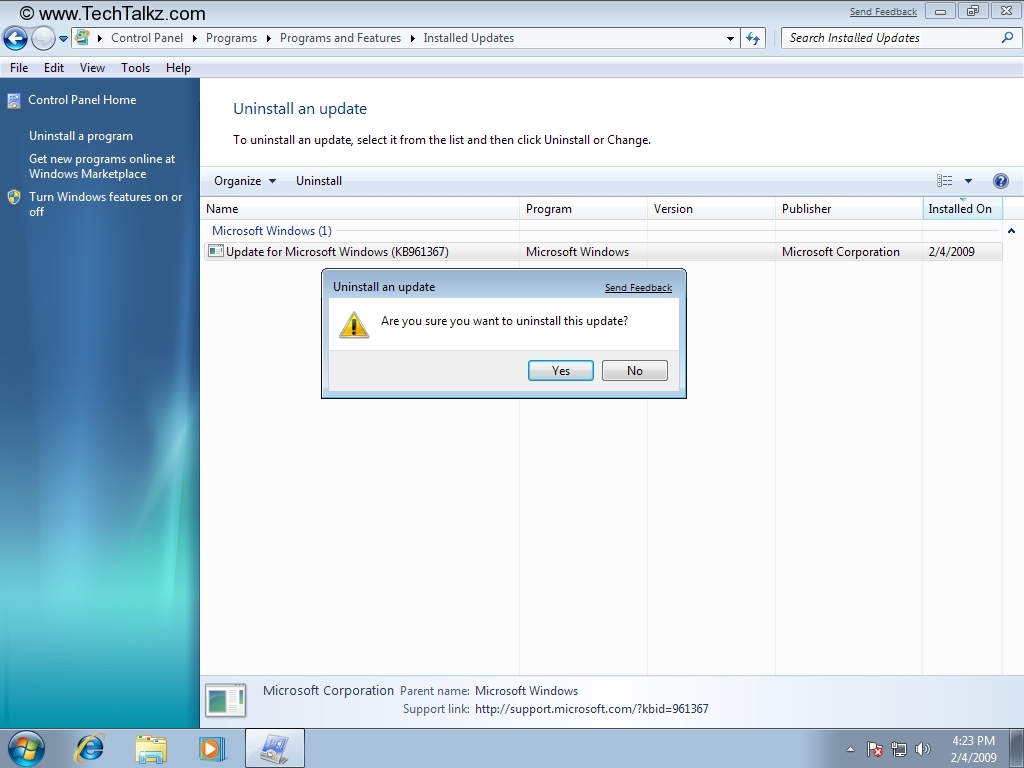The image size is (1024, 768).
Task: Open the views dropdown arrow
Action: pos(968,181)
